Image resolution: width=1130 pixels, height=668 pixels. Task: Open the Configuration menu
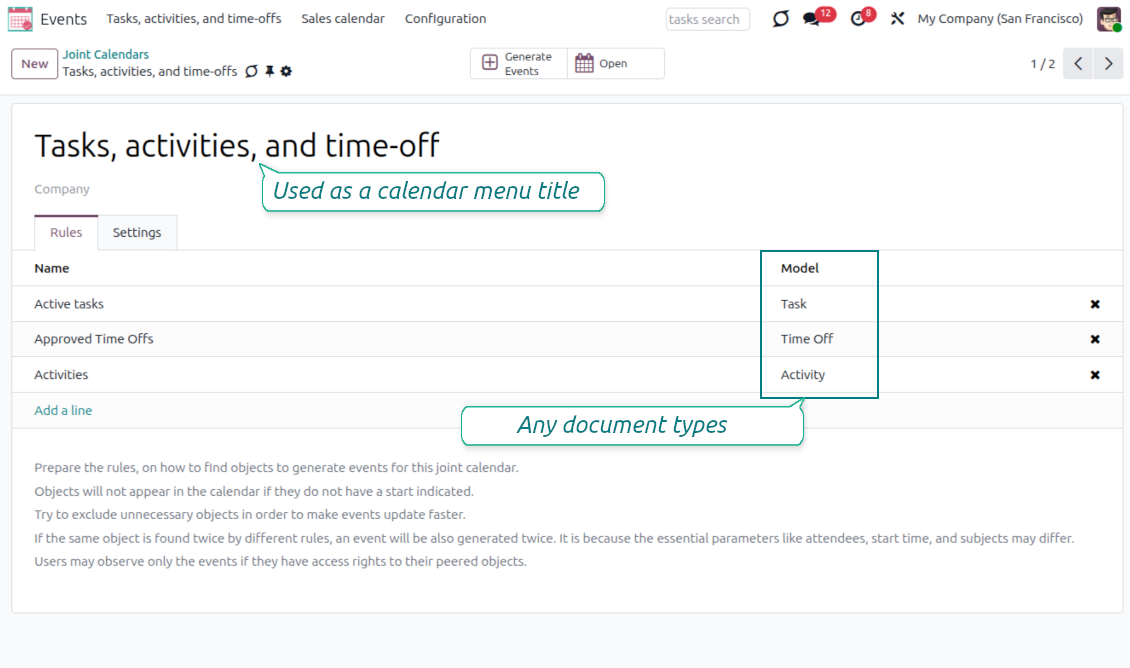tap(445, 19)
